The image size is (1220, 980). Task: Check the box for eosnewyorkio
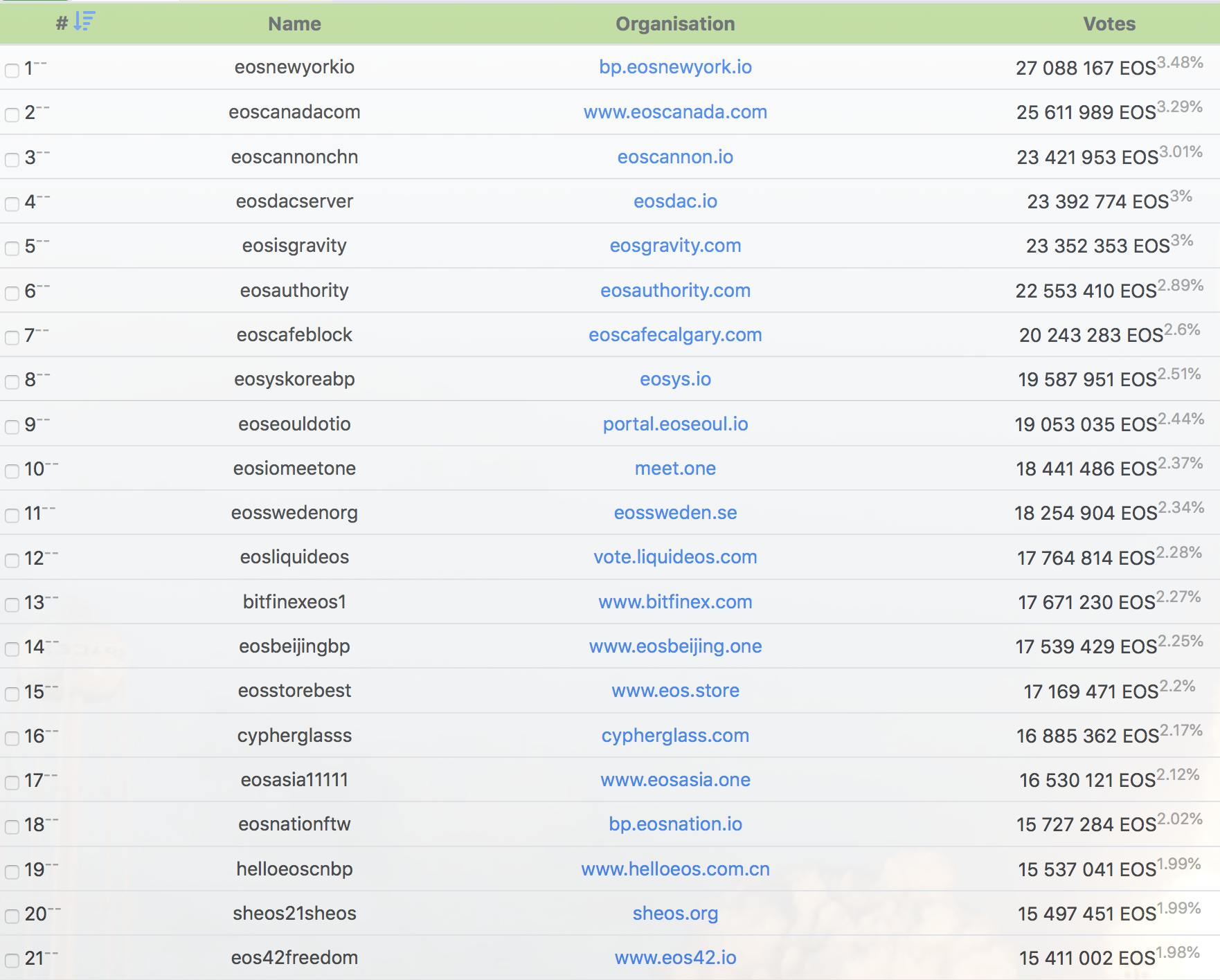point(12,71)
